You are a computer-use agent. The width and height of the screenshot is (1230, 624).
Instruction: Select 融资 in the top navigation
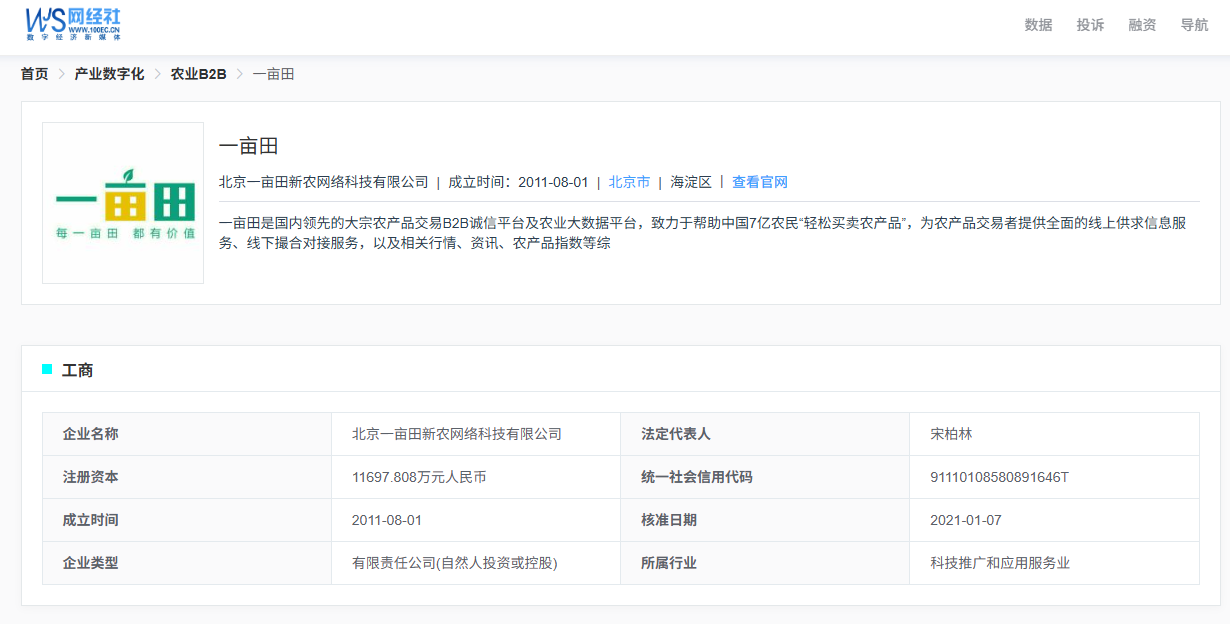(x=1142, y=25)
